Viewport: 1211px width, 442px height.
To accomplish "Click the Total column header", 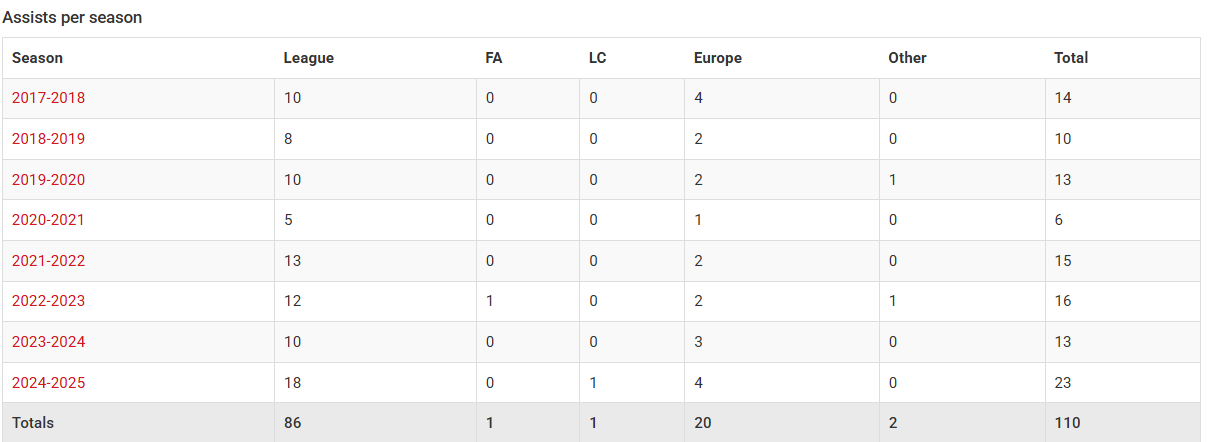I will click(x=1071, y=58).
